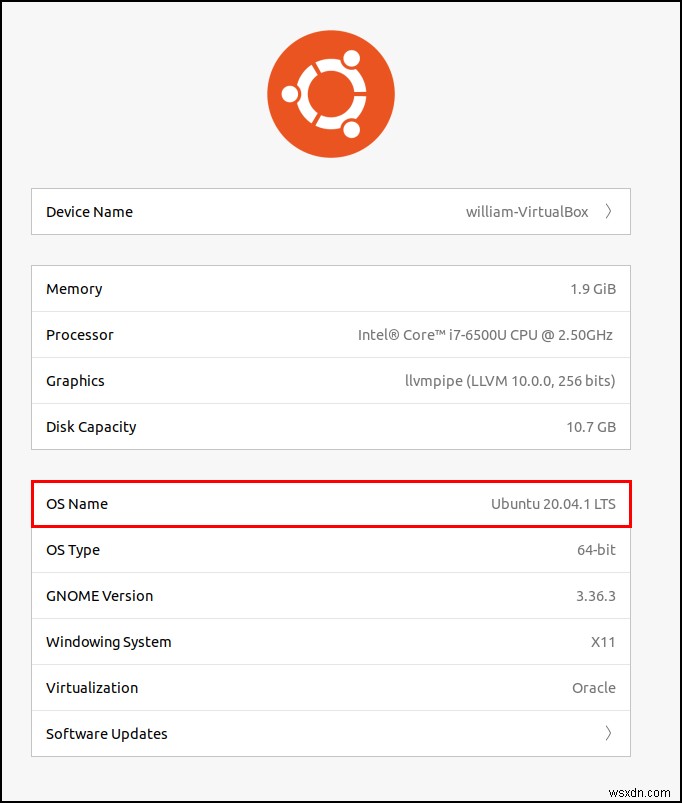Viewport: 682px width, 803px height.
Task: Click the Virtualization label
Action: click(92, 688)
